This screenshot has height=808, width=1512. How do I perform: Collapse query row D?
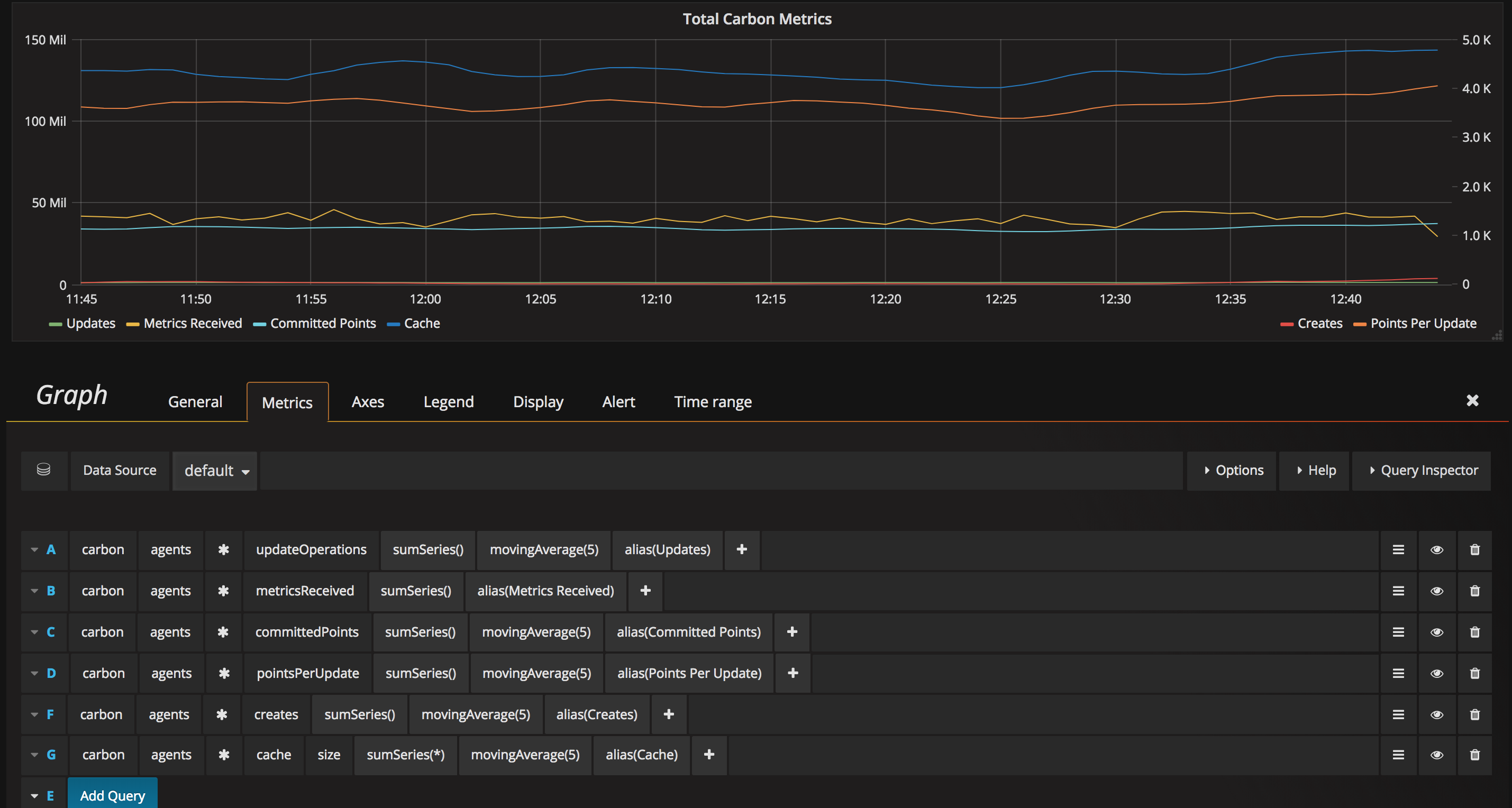click(34, 673)
